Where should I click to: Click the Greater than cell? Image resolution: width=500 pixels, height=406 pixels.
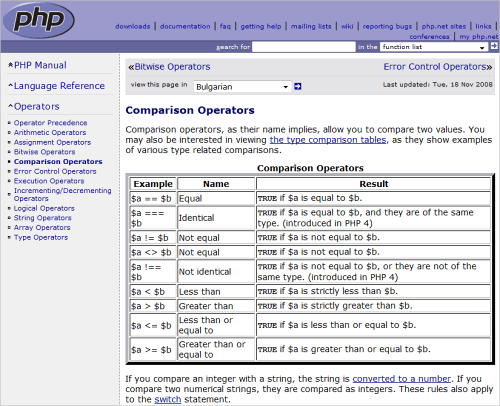216,306
